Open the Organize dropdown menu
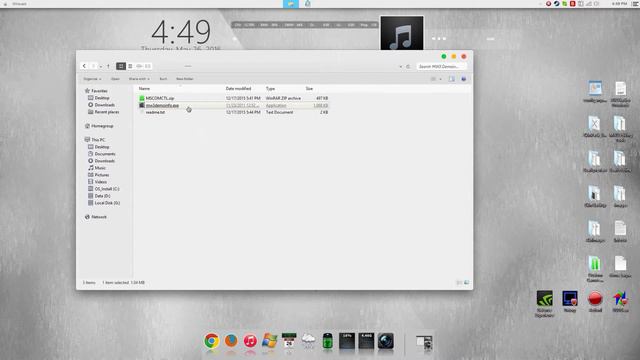640x360 pixels. point(92,79)
